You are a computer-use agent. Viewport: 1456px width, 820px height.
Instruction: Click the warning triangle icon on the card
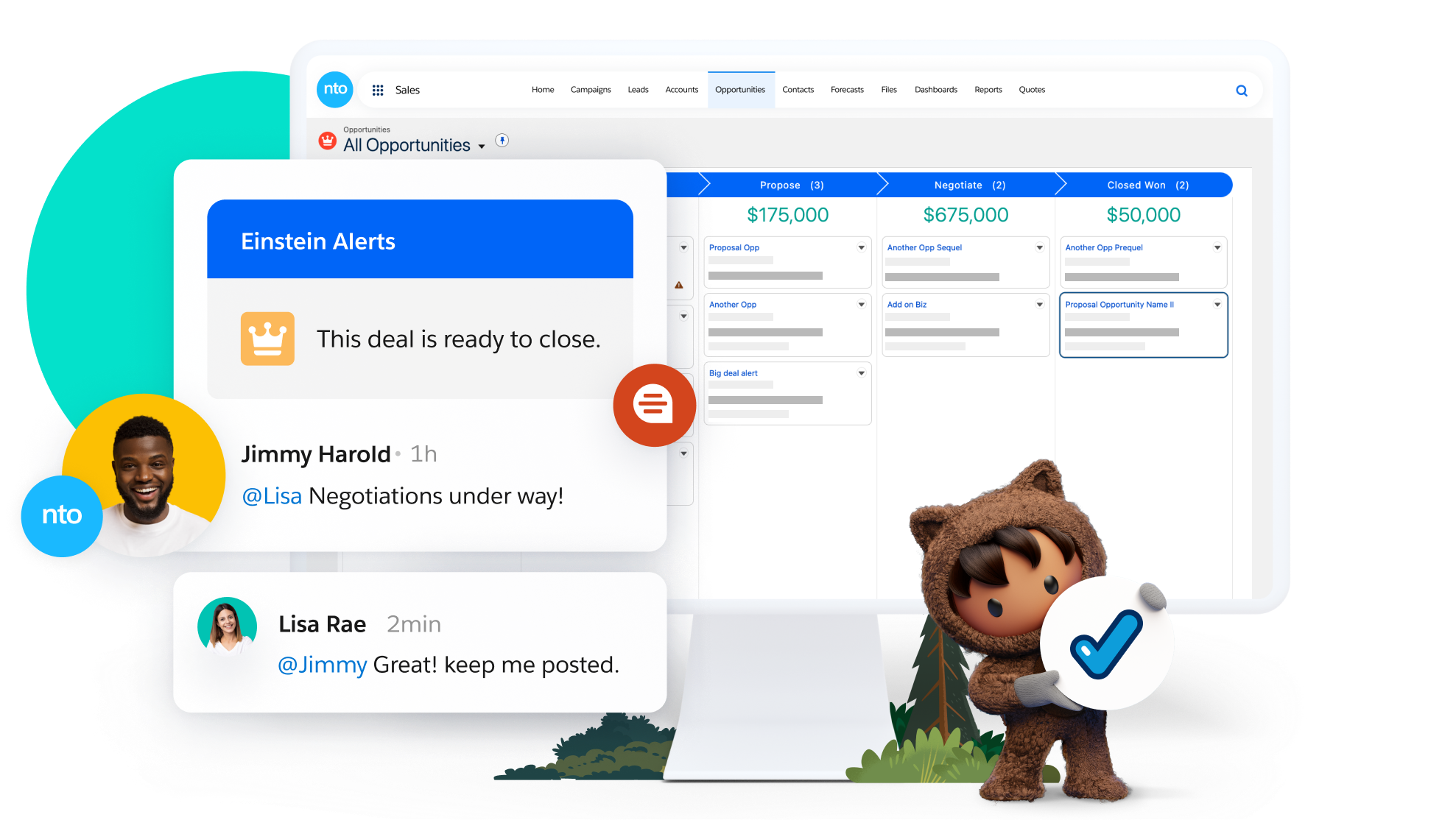coord(679,285)
